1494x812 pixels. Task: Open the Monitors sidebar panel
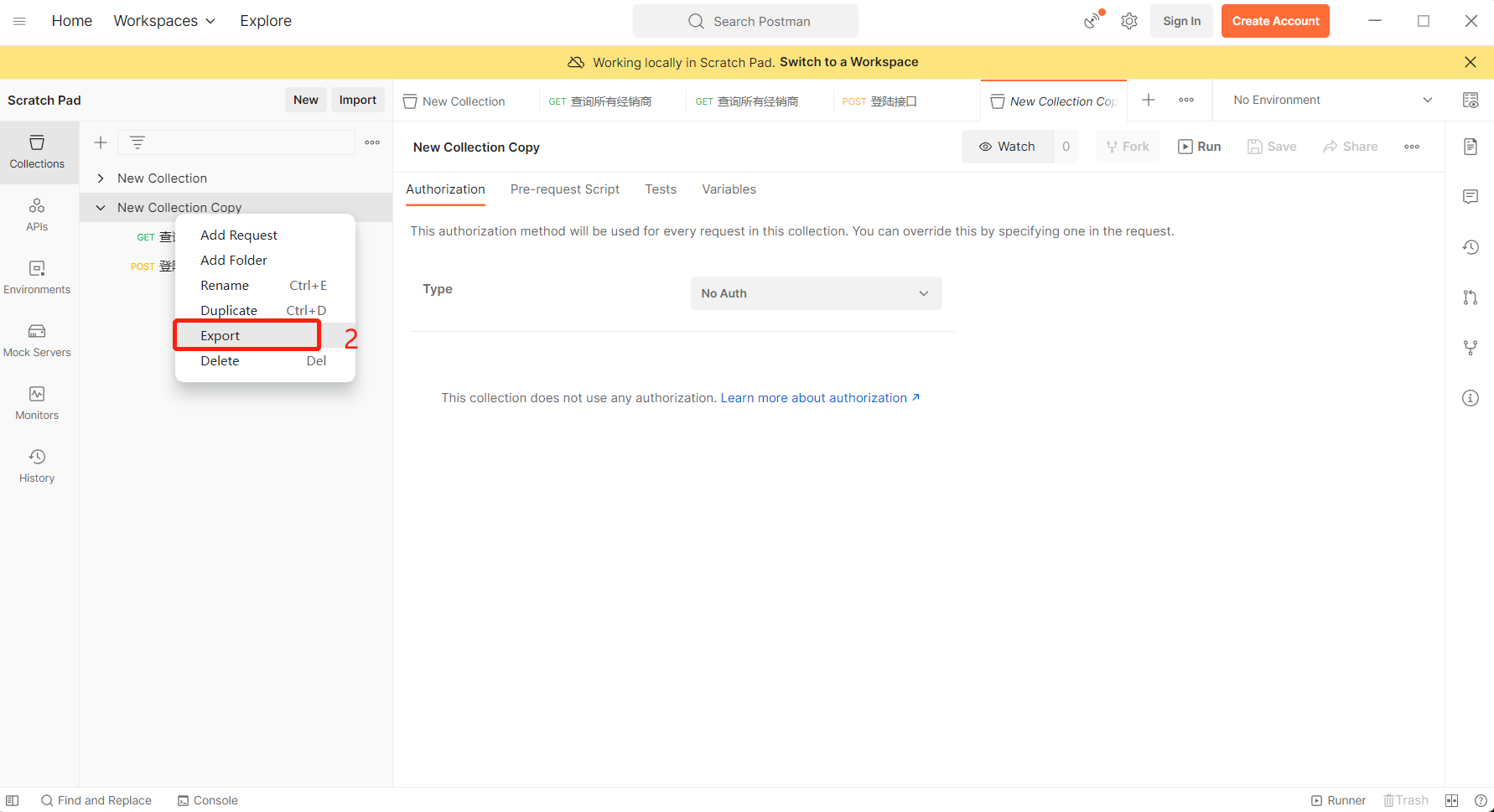click(37, 403)
